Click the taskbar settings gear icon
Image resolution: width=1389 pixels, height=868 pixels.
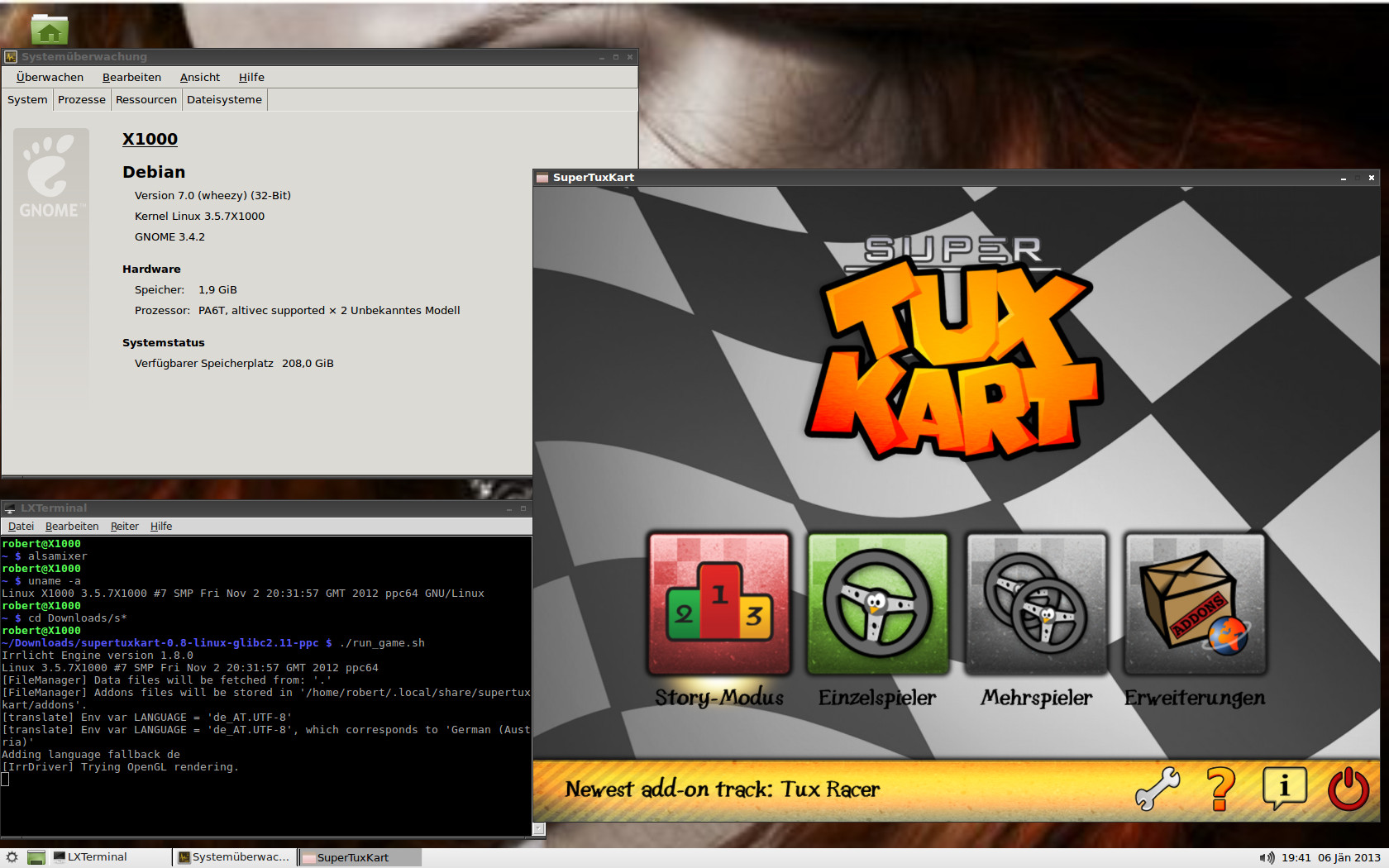pyautogui.click(x=12, y=857)
